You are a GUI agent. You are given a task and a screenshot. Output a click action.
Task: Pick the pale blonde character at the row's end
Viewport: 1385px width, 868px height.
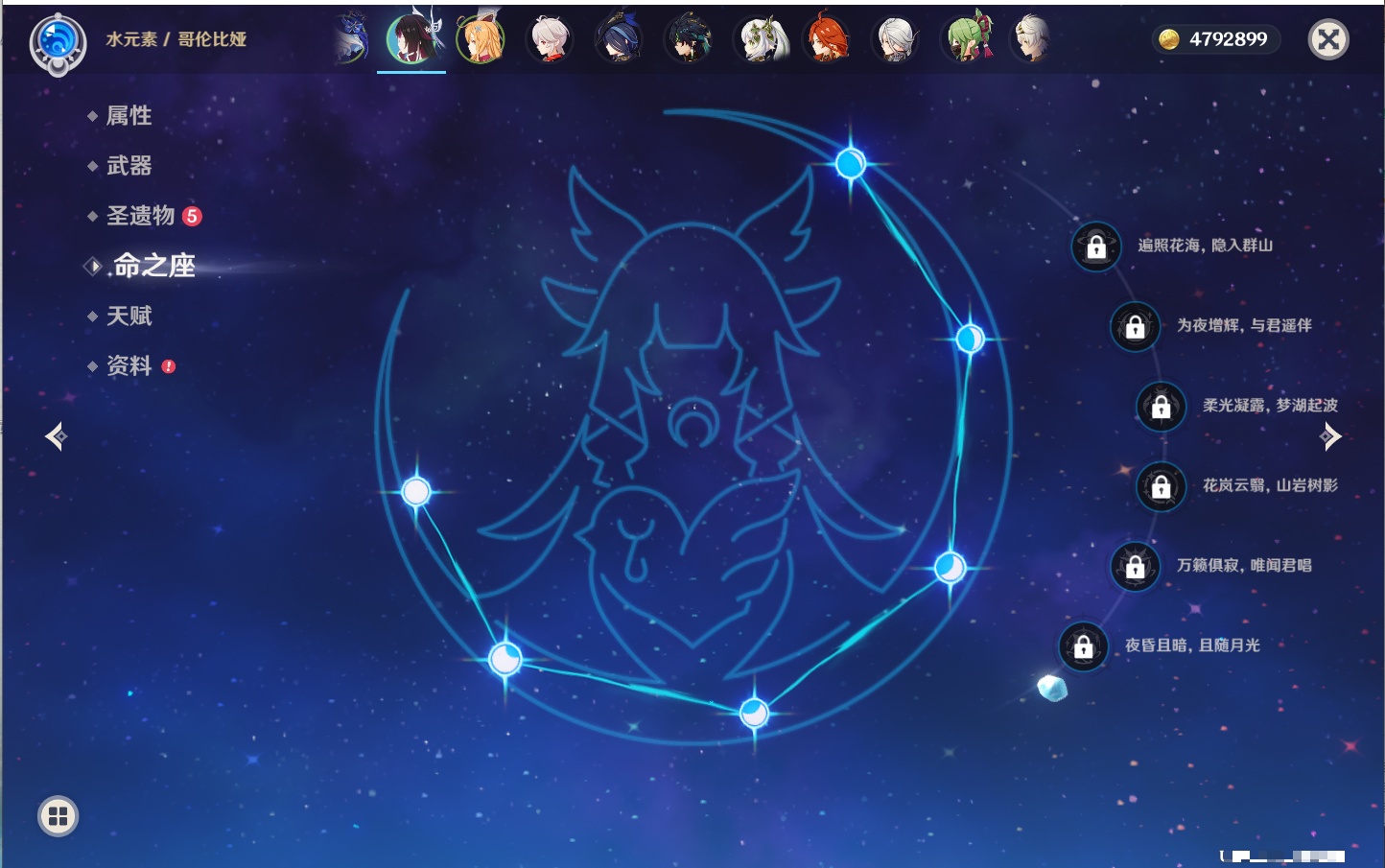(1031, 39)
